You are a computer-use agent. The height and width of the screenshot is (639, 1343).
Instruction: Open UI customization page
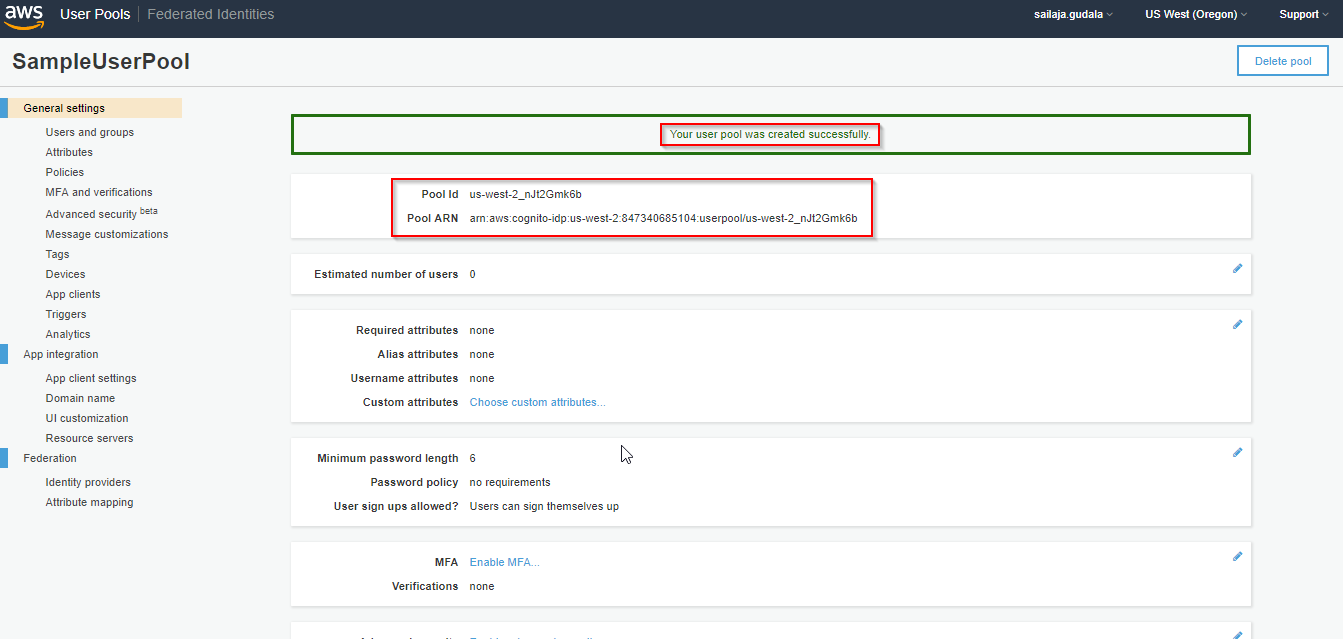pos(87,418)
